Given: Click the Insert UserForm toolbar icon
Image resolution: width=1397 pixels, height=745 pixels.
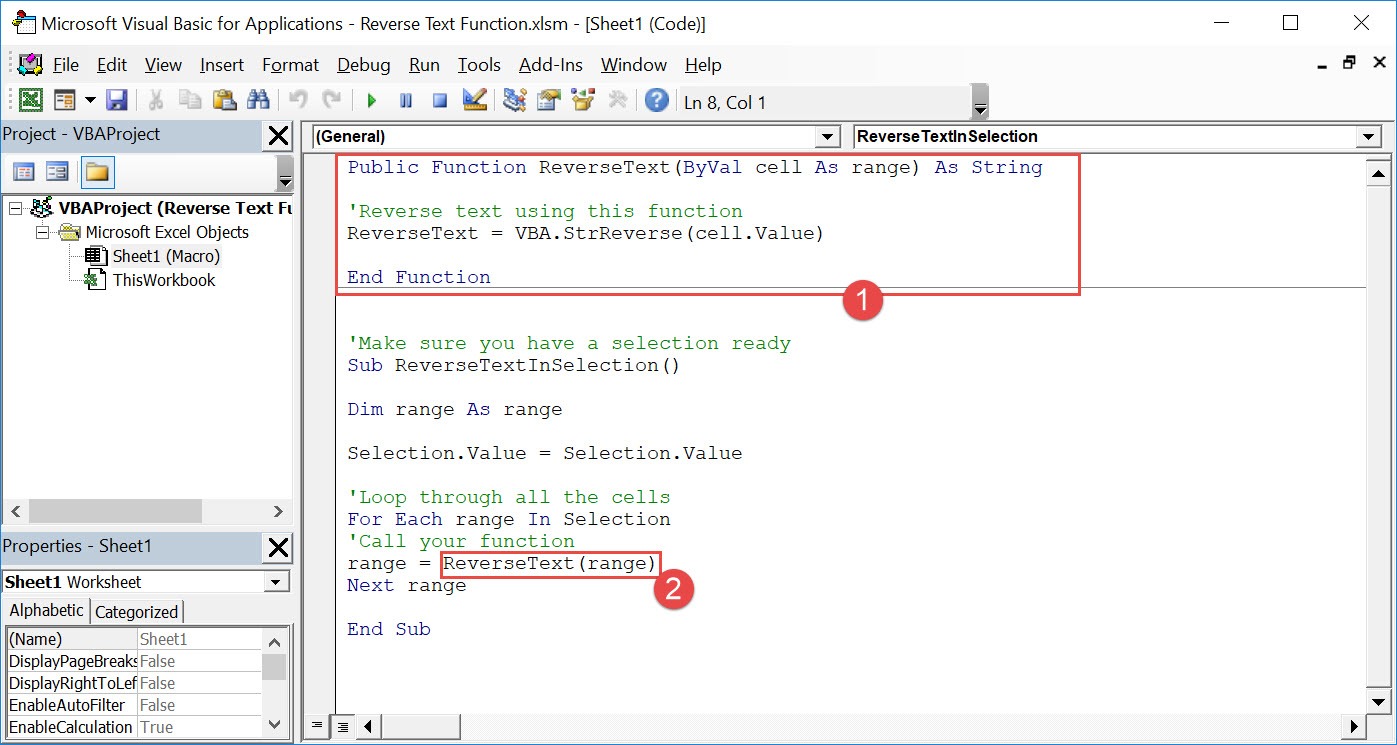Looking at the screenshot, I should (65, 100).
